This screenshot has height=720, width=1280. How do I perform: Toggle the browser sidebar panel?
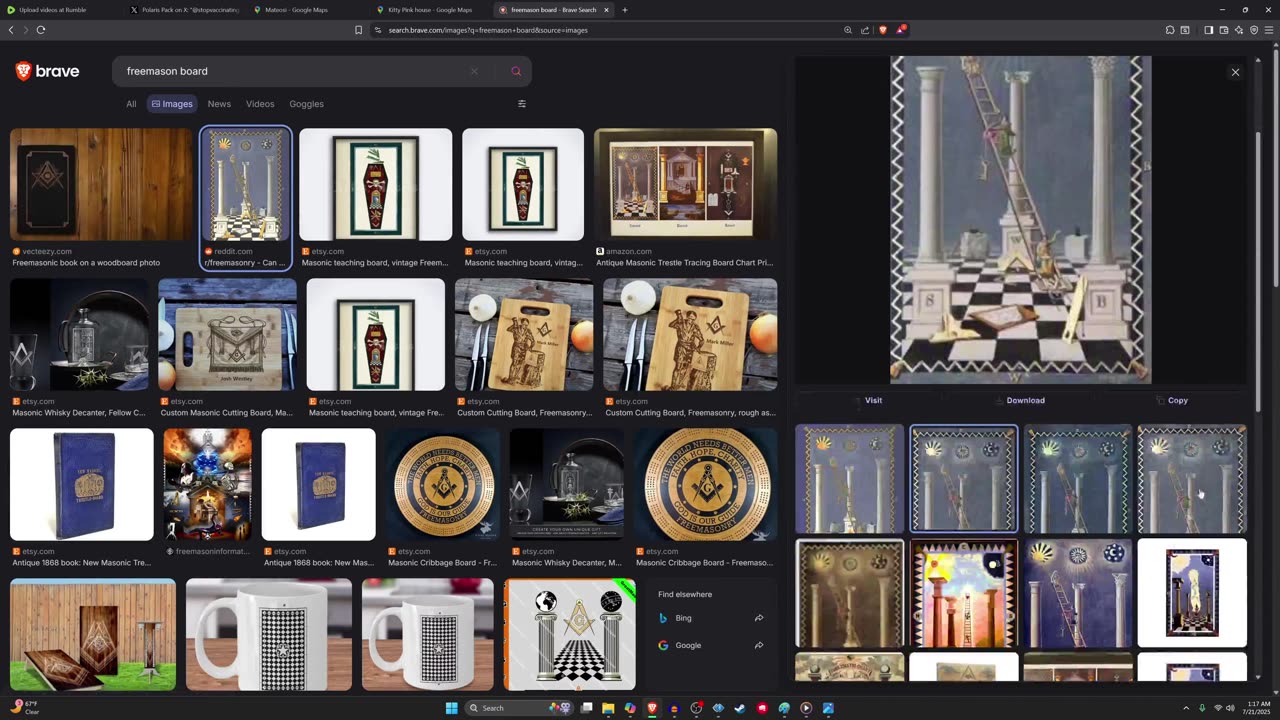[x=1208, y=30]
